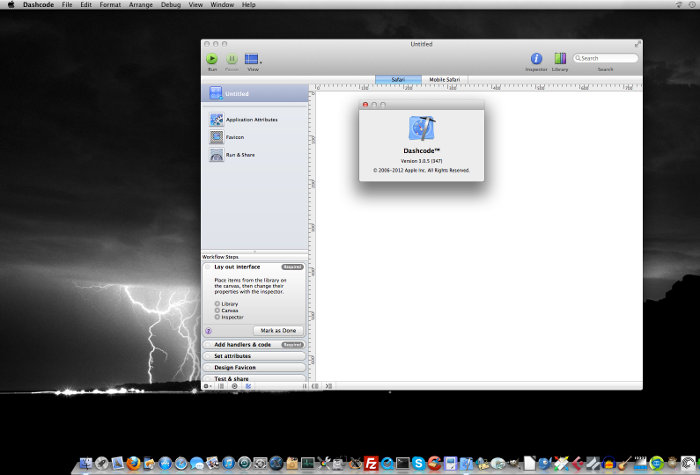The width and height of the screenshot is (700, 475).
Task: Open the Format menu
Action: click(110, 4)
